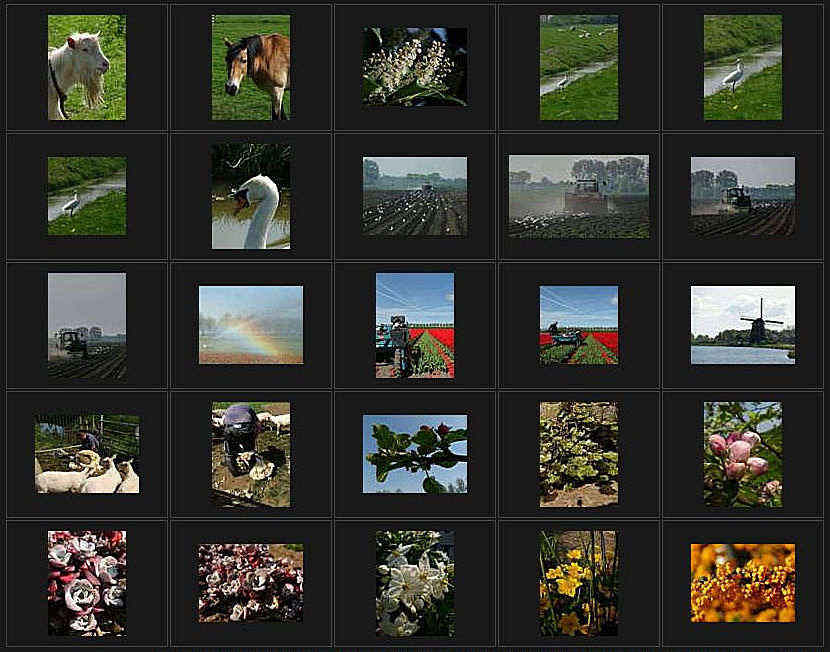Open the landscape-oriented red succulents photo
This screenshot has width=830, height=652.
[250, 583]
